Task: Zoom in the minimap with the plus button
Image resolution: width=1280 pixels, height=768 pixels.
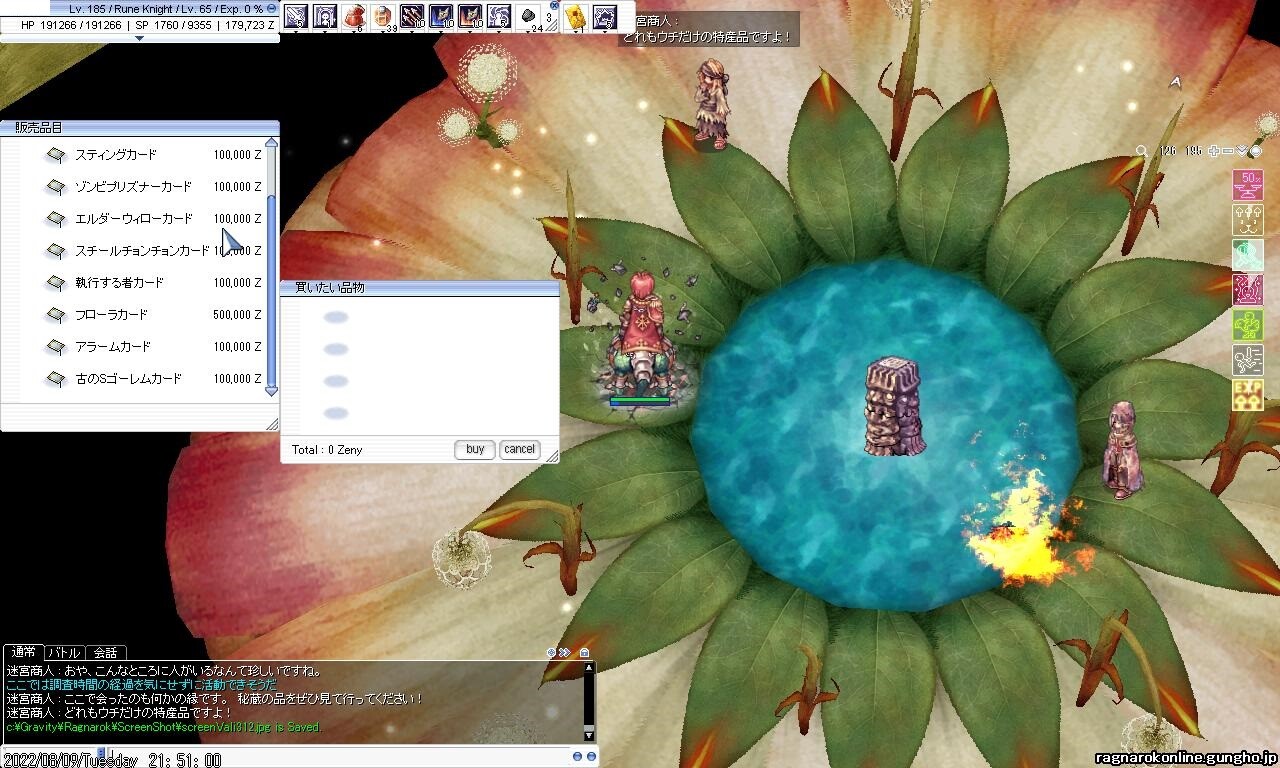Action: [x=1214, y=151]
